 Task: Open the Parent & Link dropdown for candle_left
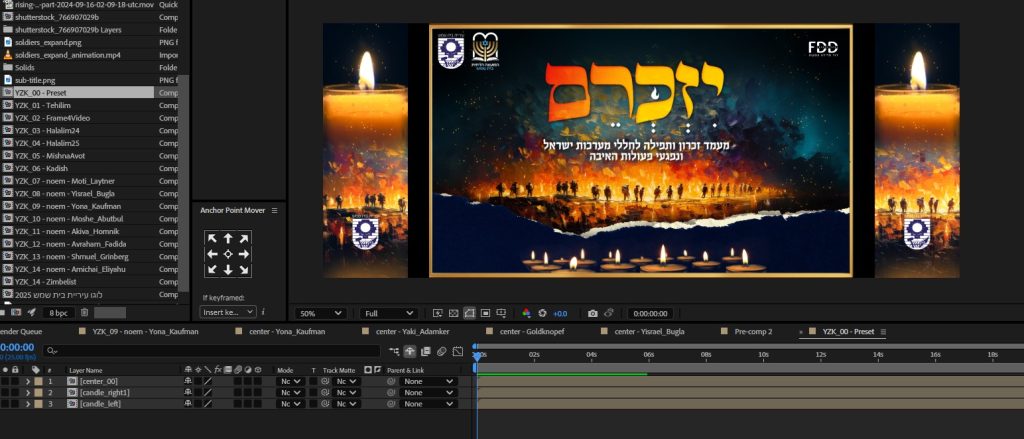coord(428,403)
